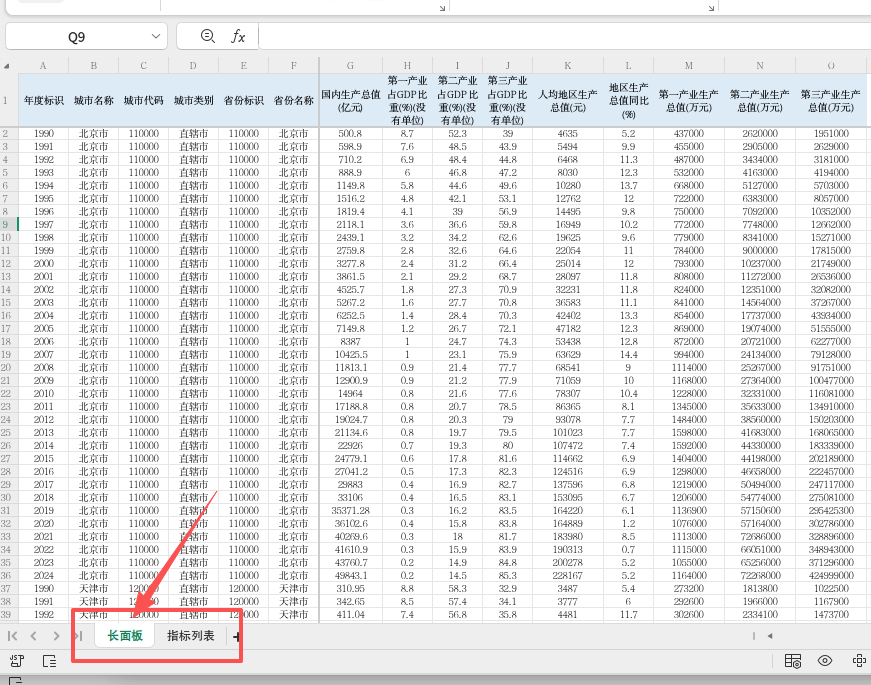
Task: Click the add new sheet plus button
Action: 237,636
